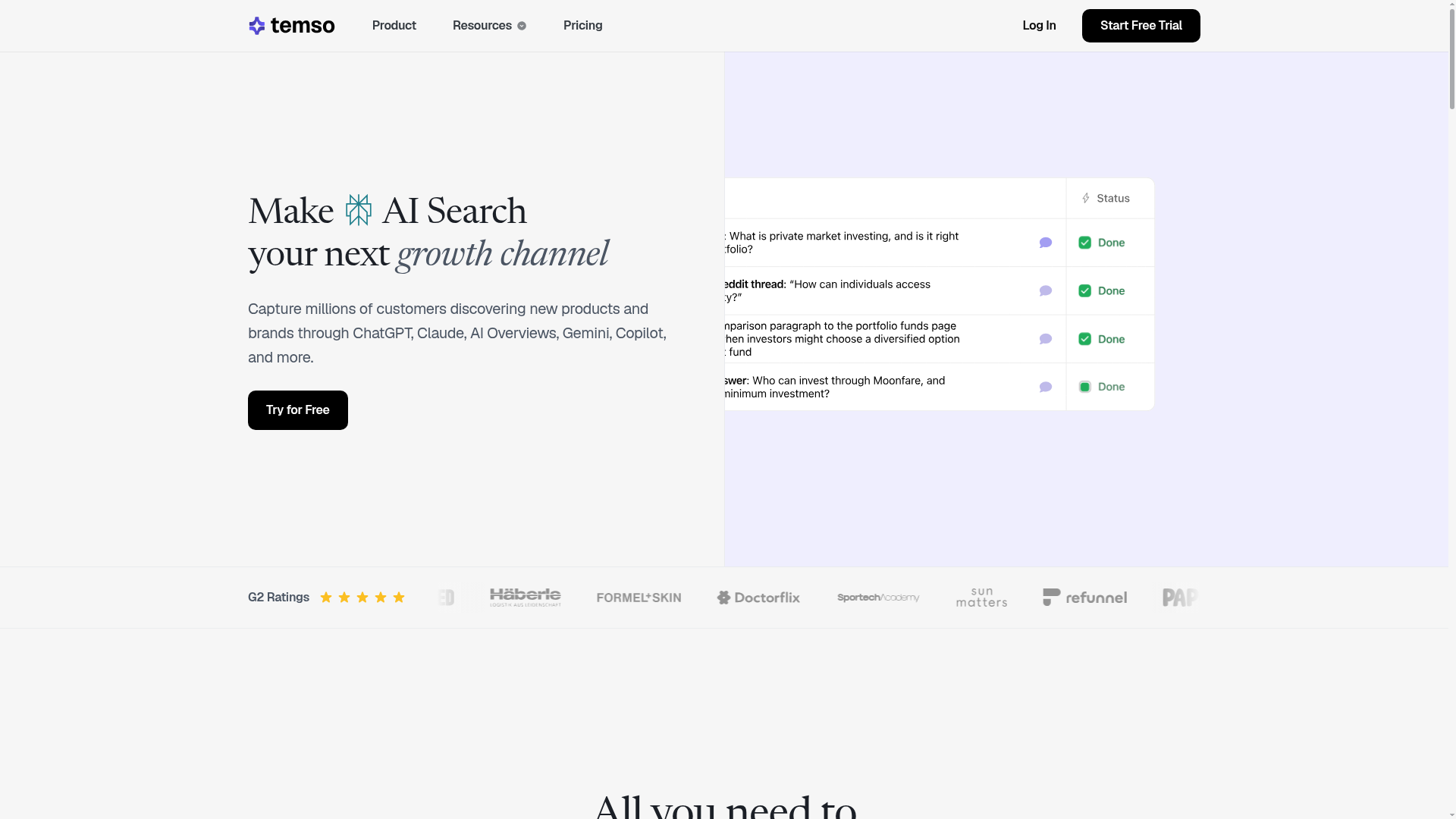Click the G2 Ratings five stars
The image size is (1456, 819).
[x=362, y=598]
